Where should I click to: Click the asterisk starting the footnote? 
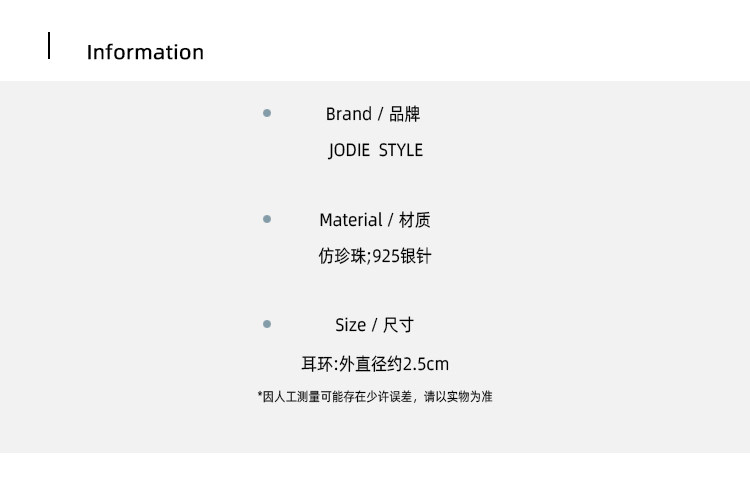click(x=260, y=396)
